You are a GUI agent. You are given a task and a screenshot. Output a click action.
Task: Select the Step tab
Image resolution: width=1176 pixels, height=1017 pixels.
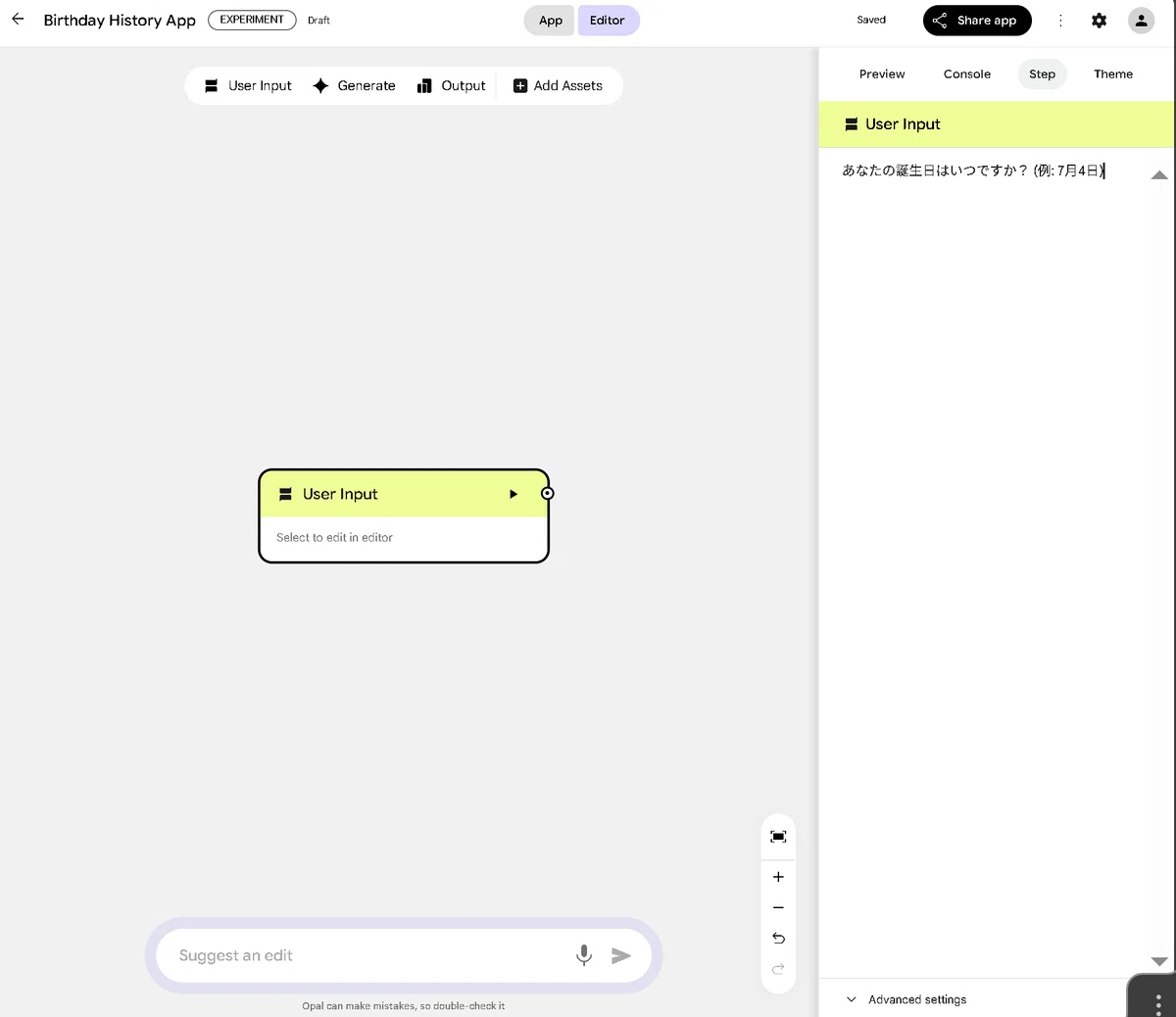click(1043, 74)
